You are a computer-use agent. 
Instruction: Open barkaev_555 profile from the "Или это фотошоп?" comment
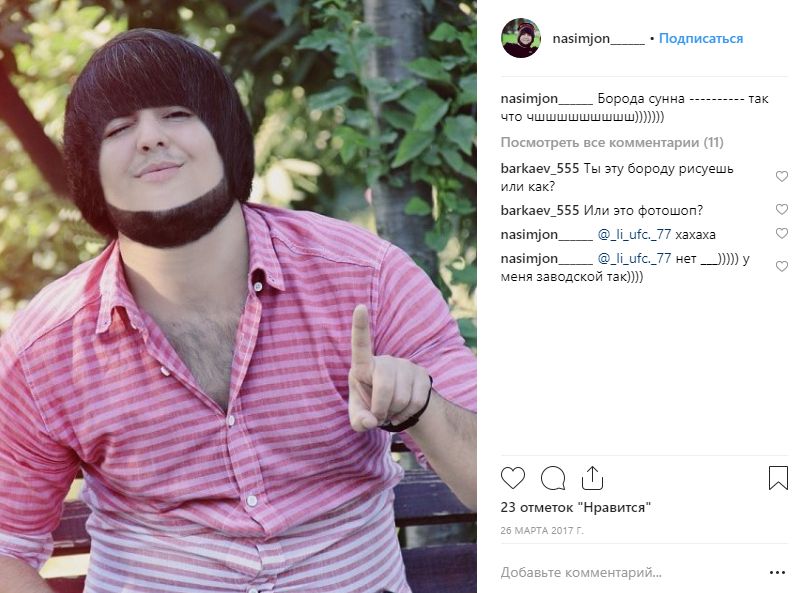(539, 210)
